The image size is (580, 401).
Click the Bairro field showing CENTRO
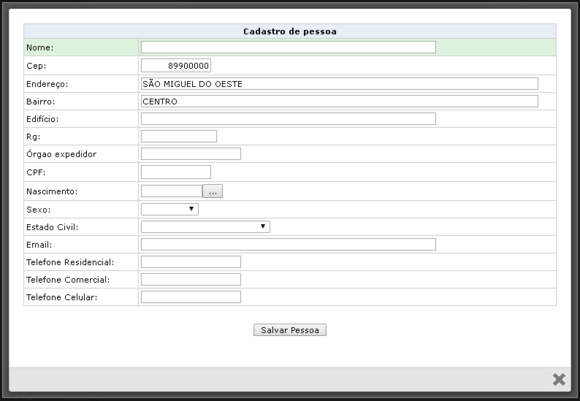coord(339,101)
